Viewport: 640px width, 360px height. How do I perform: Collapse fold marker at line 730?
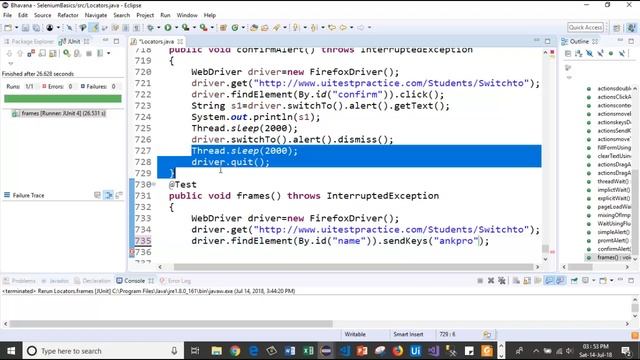[x=154, y=184]
